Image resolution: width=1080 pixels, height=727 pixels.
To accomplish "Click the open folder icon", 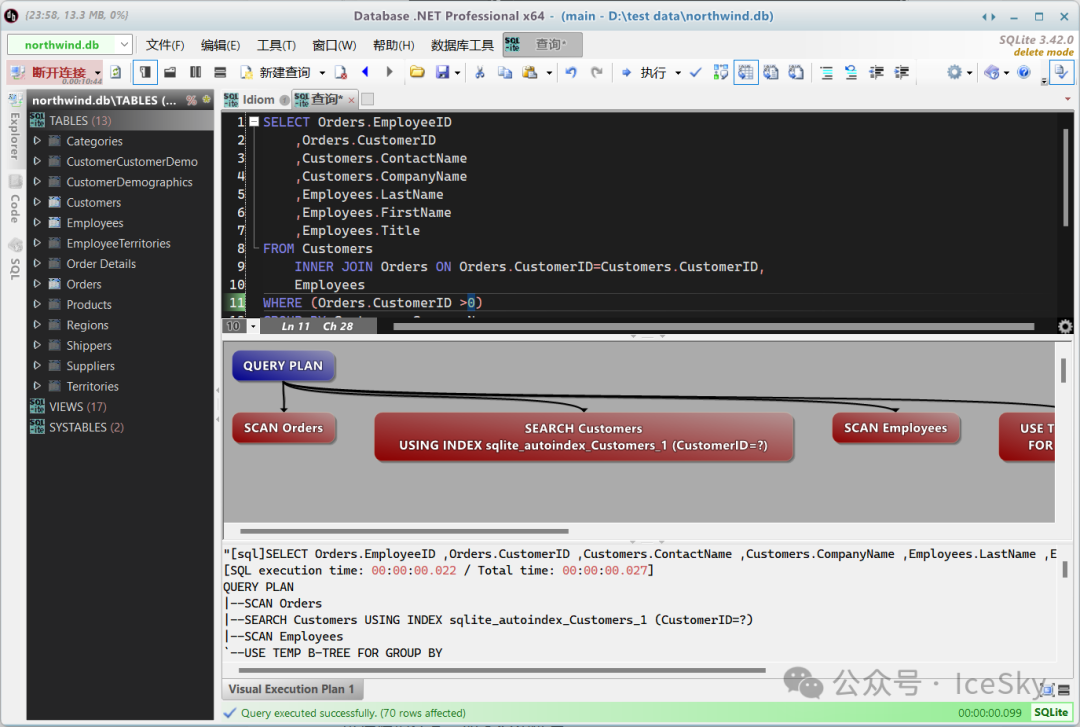I will pyautogui.click(x=417, y=72).
